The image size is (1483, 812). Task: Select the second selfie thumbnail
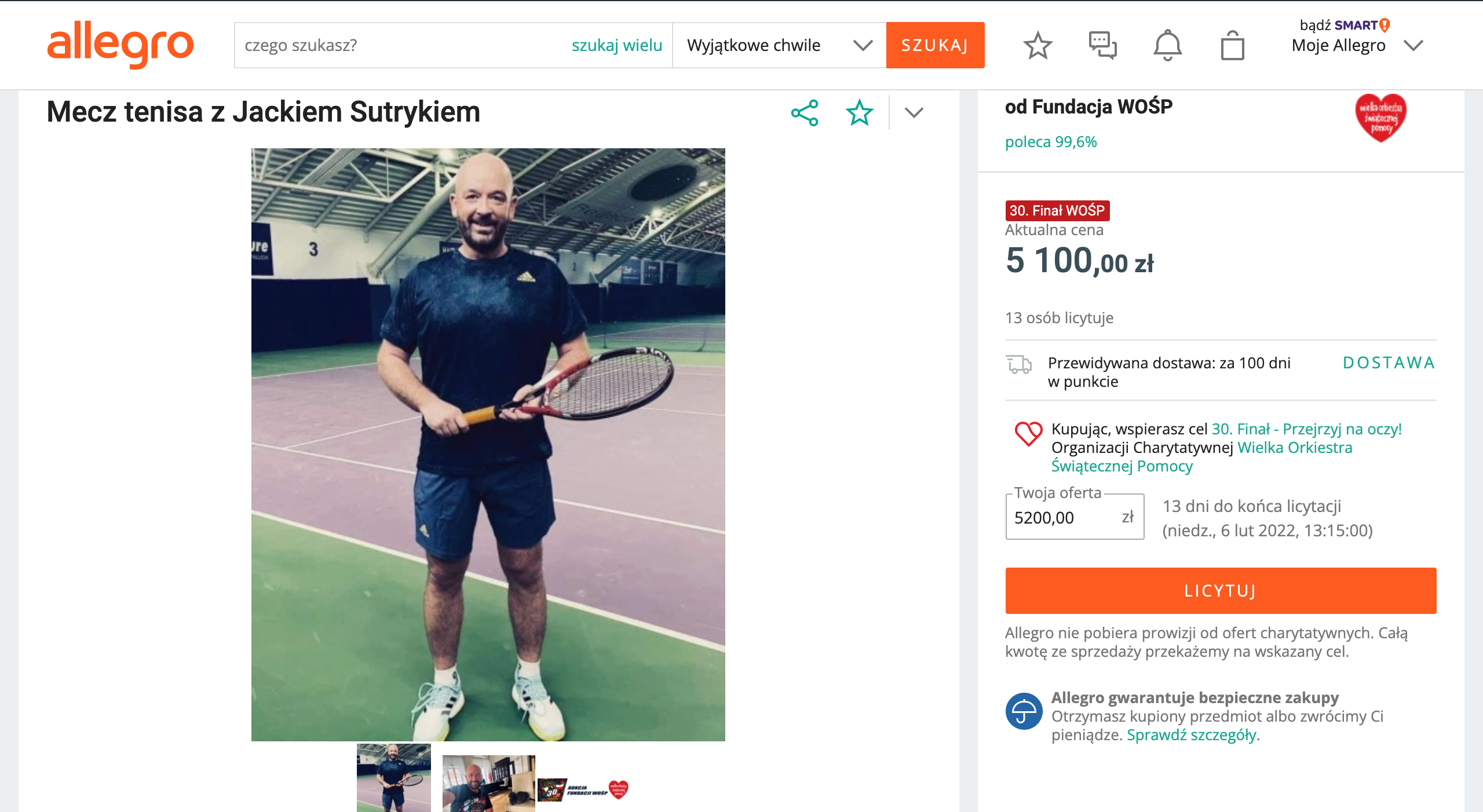488,783
